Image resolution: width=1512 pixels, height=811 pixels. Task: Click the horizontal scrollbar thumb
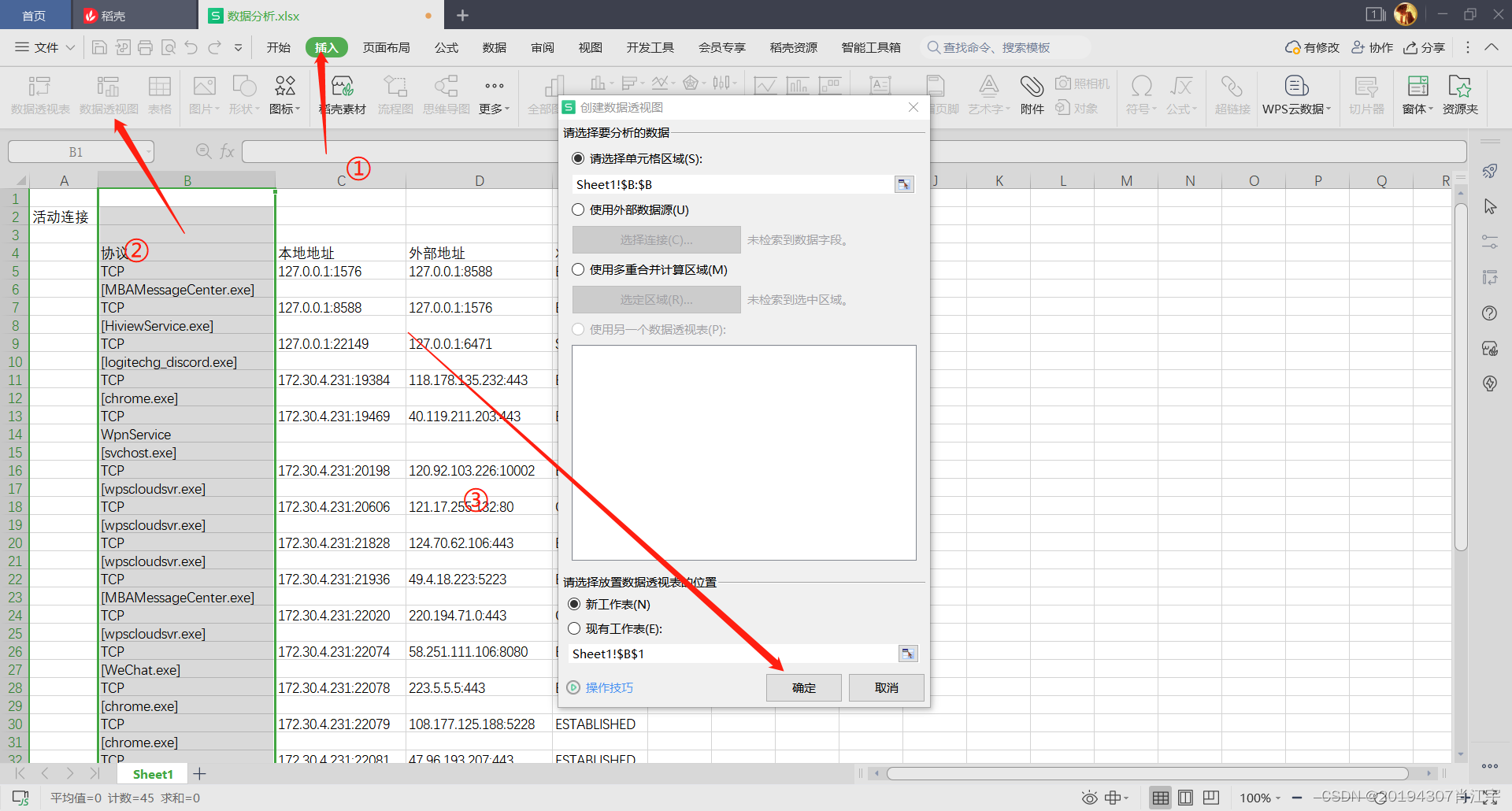coord(1147,773)
